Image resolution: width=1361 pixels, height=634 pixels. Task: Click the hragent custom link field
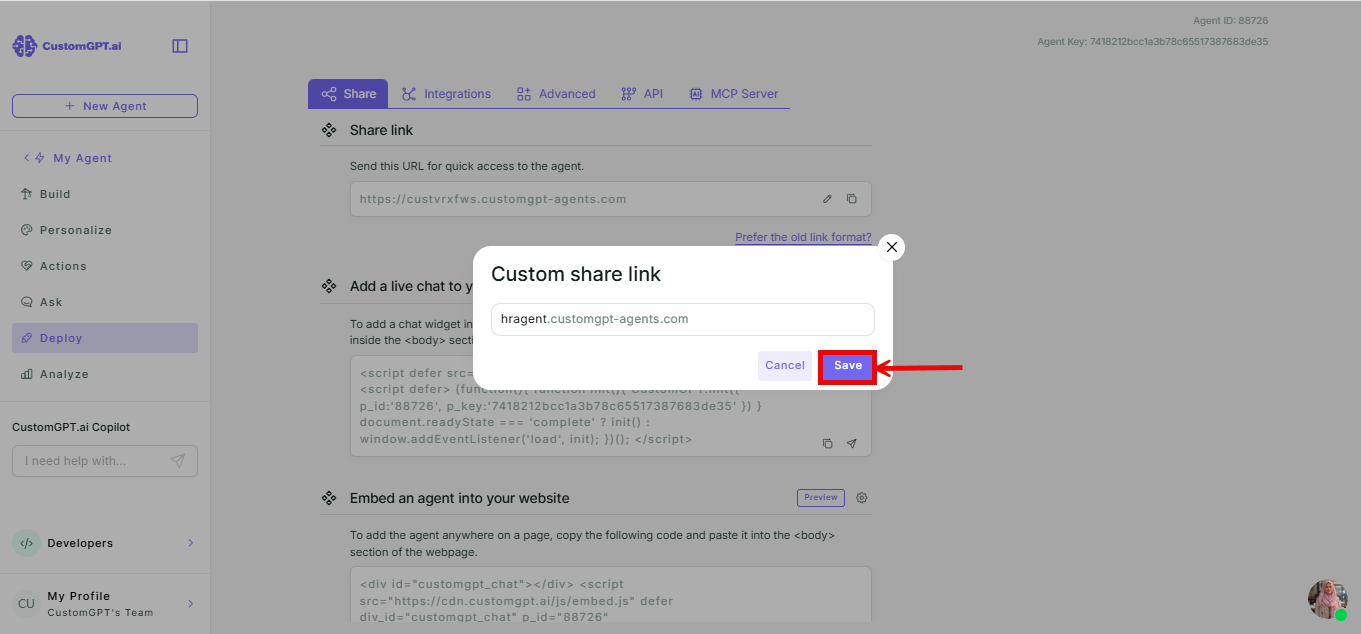[683, 319]
